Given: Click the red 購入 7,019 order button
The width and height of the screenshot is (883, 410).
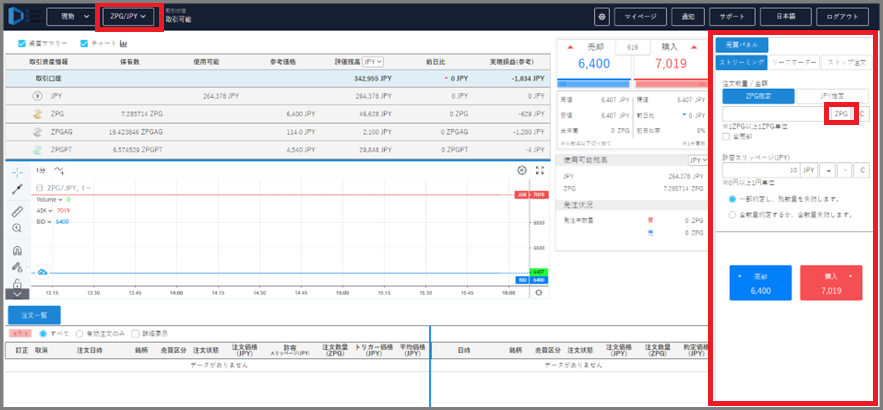Looking at the screenshot, I should [x=831, y=283].
